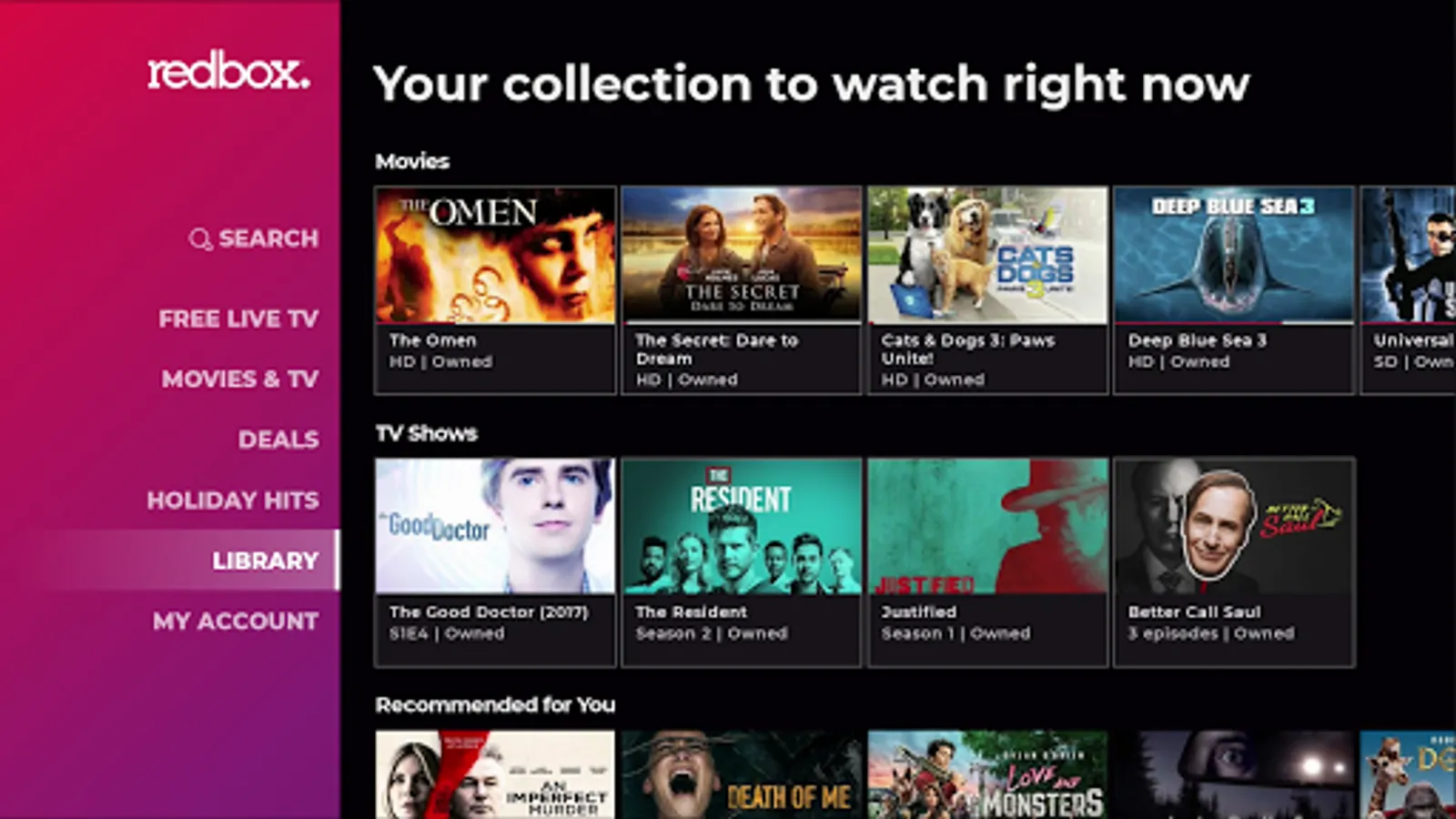Select Death of Me recommendation
1456x819 pixels.
(x=742, y=774)
